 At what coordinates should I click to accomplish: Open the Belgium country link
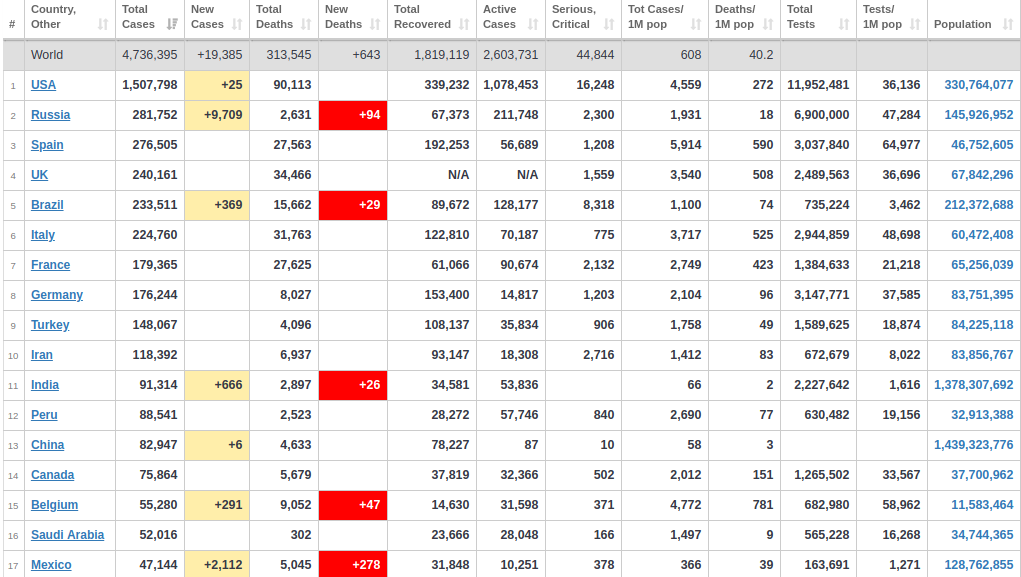pyautogui.click(x=55, y=504)
